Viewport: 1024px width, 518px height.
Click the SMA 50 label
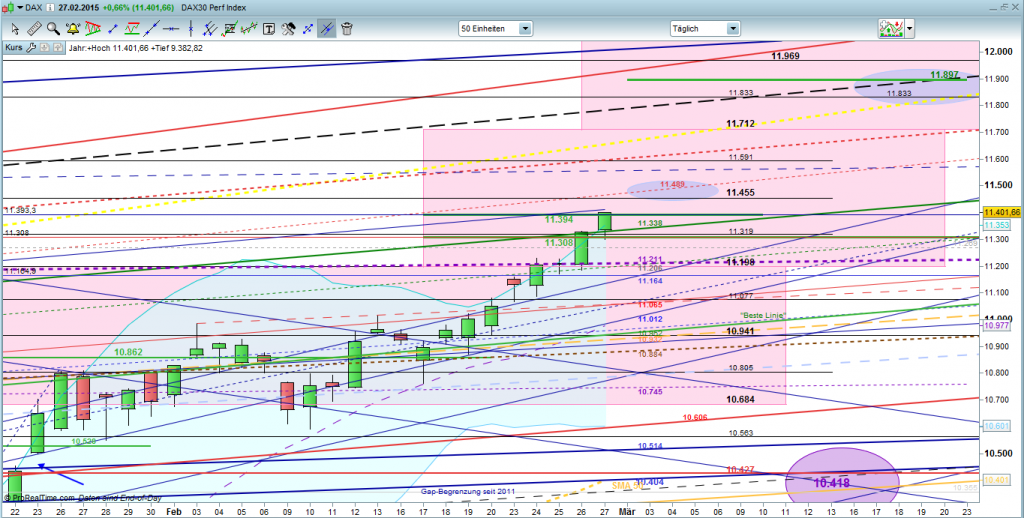pyautogui.click(x=626, y=486)
